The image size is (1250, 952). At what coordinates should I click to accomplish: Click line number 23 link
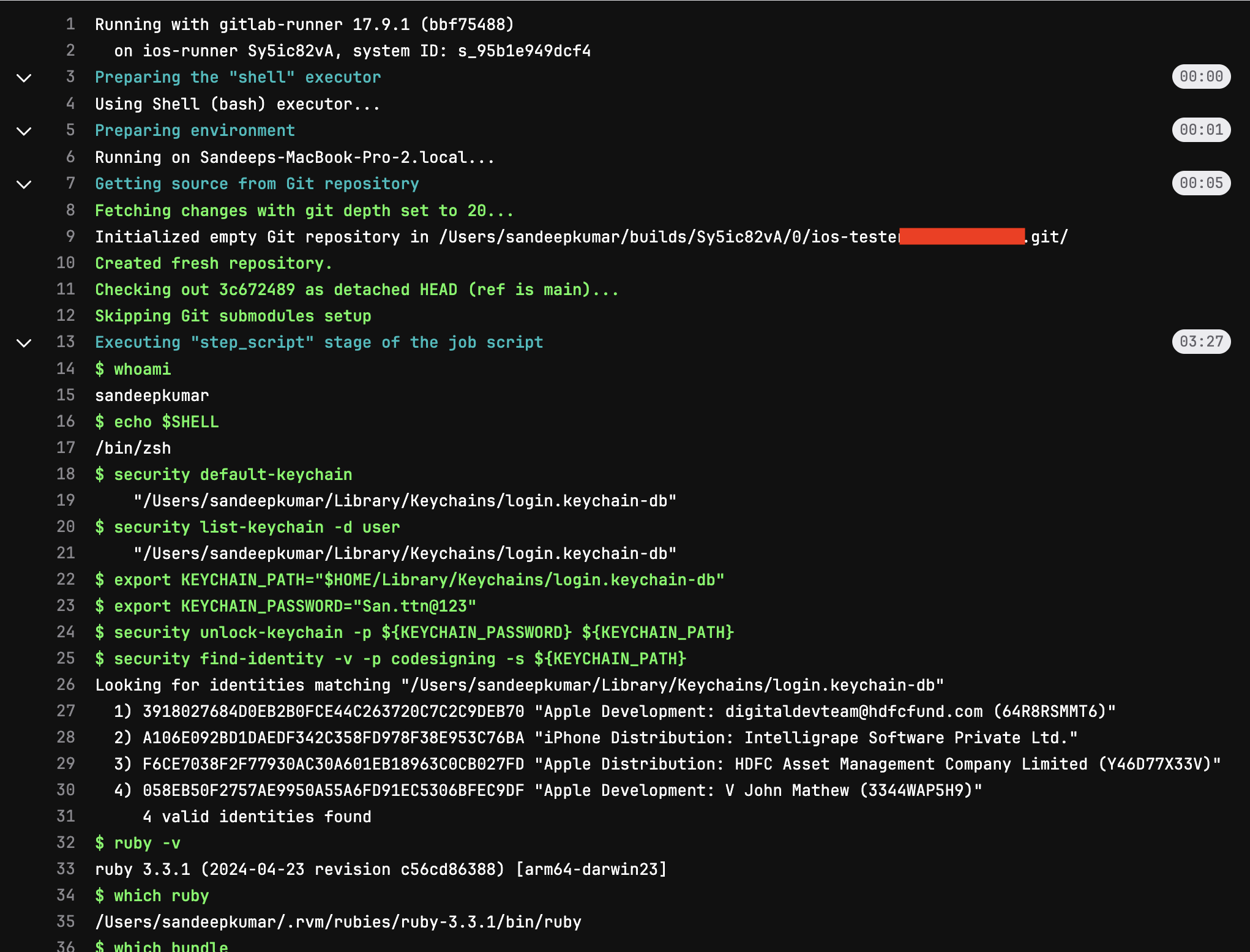[65, 605]
